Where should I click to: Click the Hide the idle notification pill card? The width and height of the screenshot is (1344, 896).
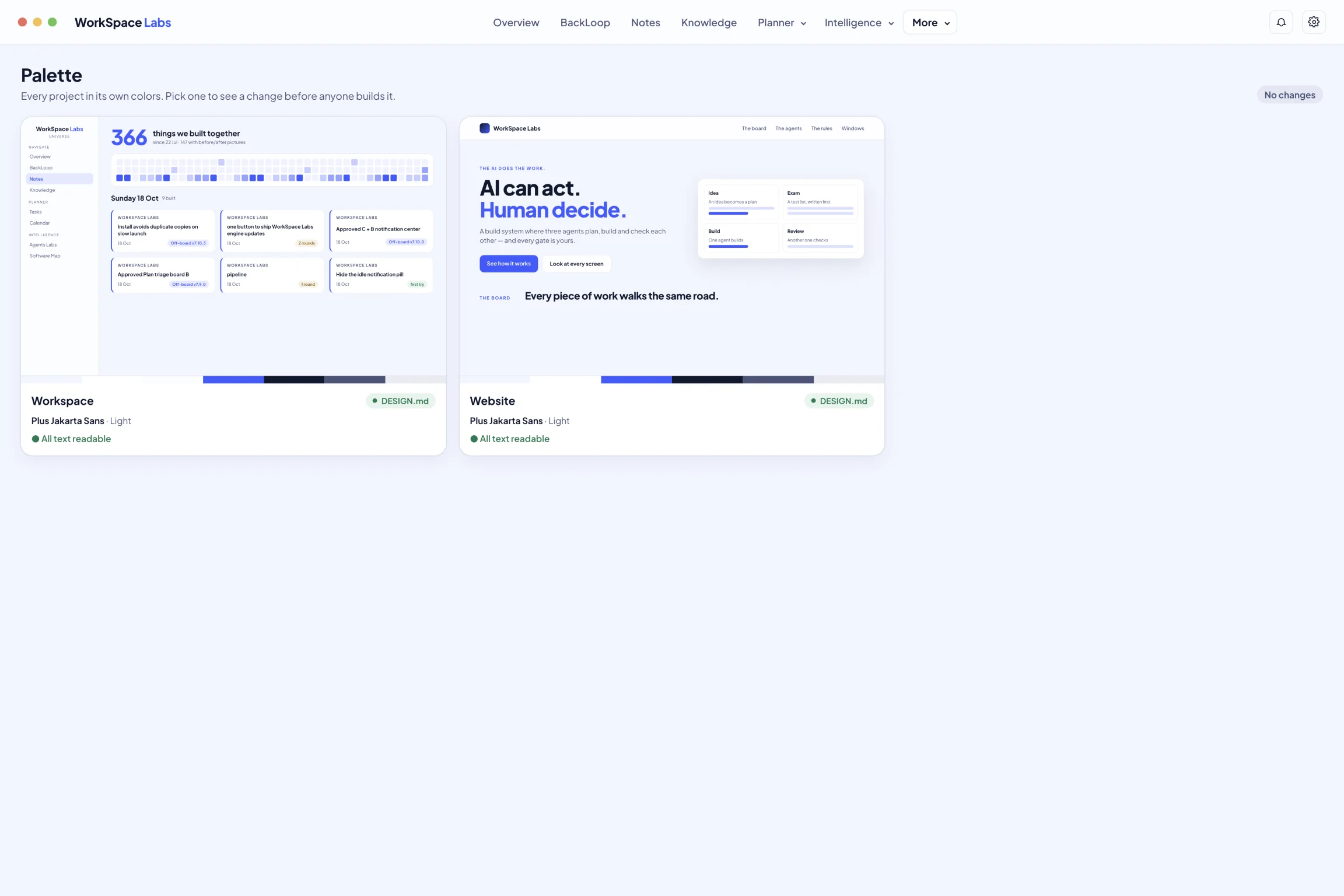(x=381, y=275)
